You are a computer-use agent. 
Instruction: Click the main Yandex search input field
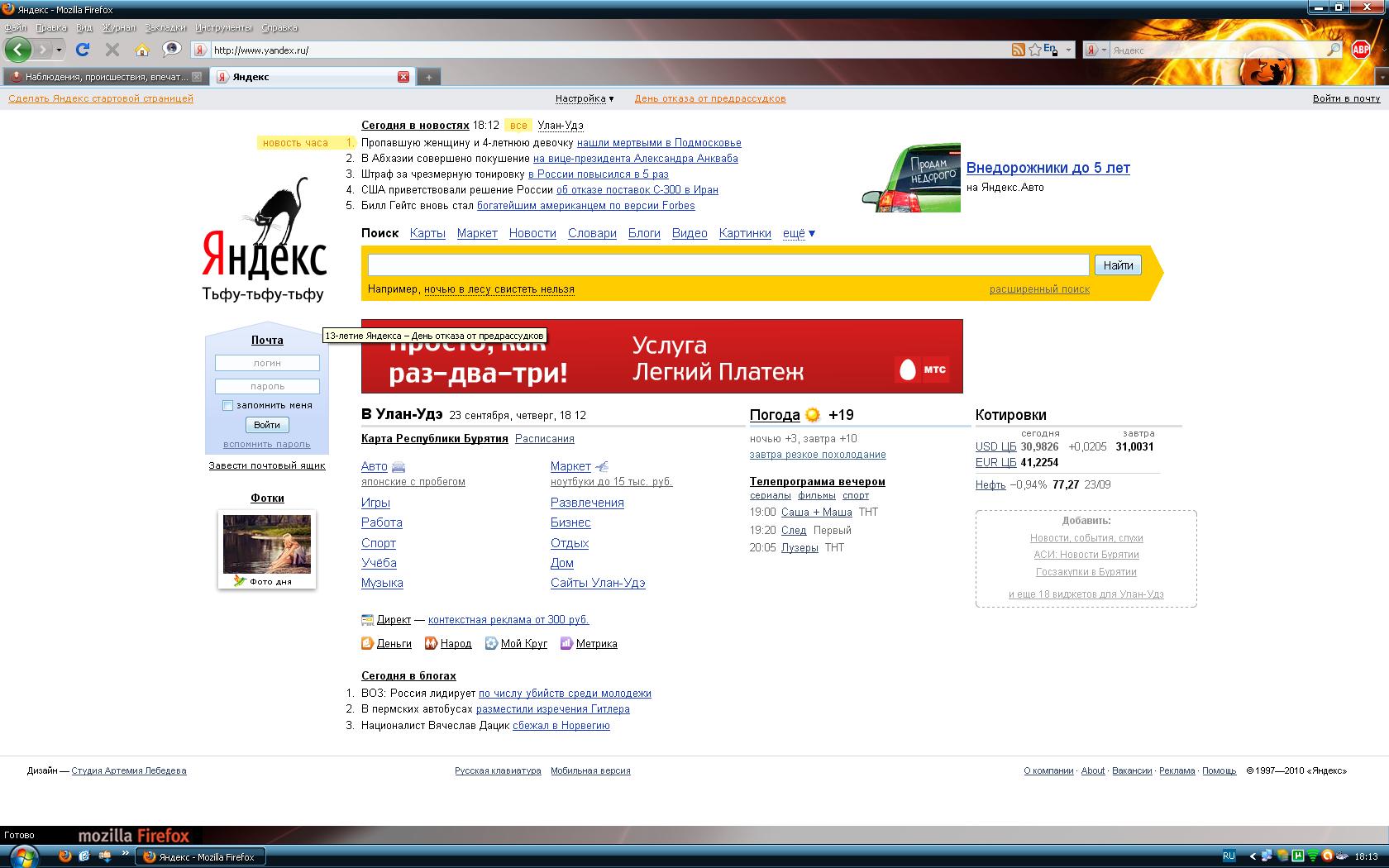click(x=728, y=265)
